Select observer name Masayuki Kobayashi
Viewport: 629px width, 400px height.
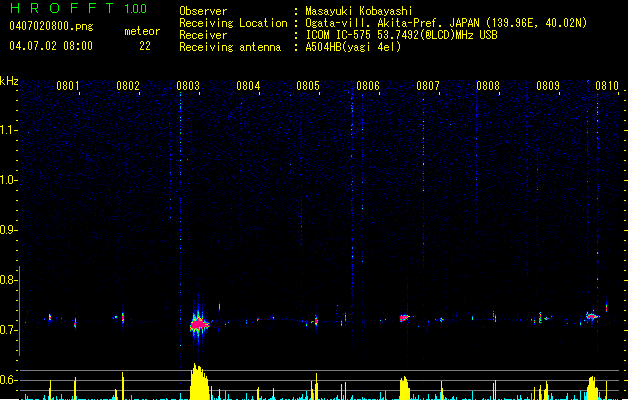click(x=359, y=11)
